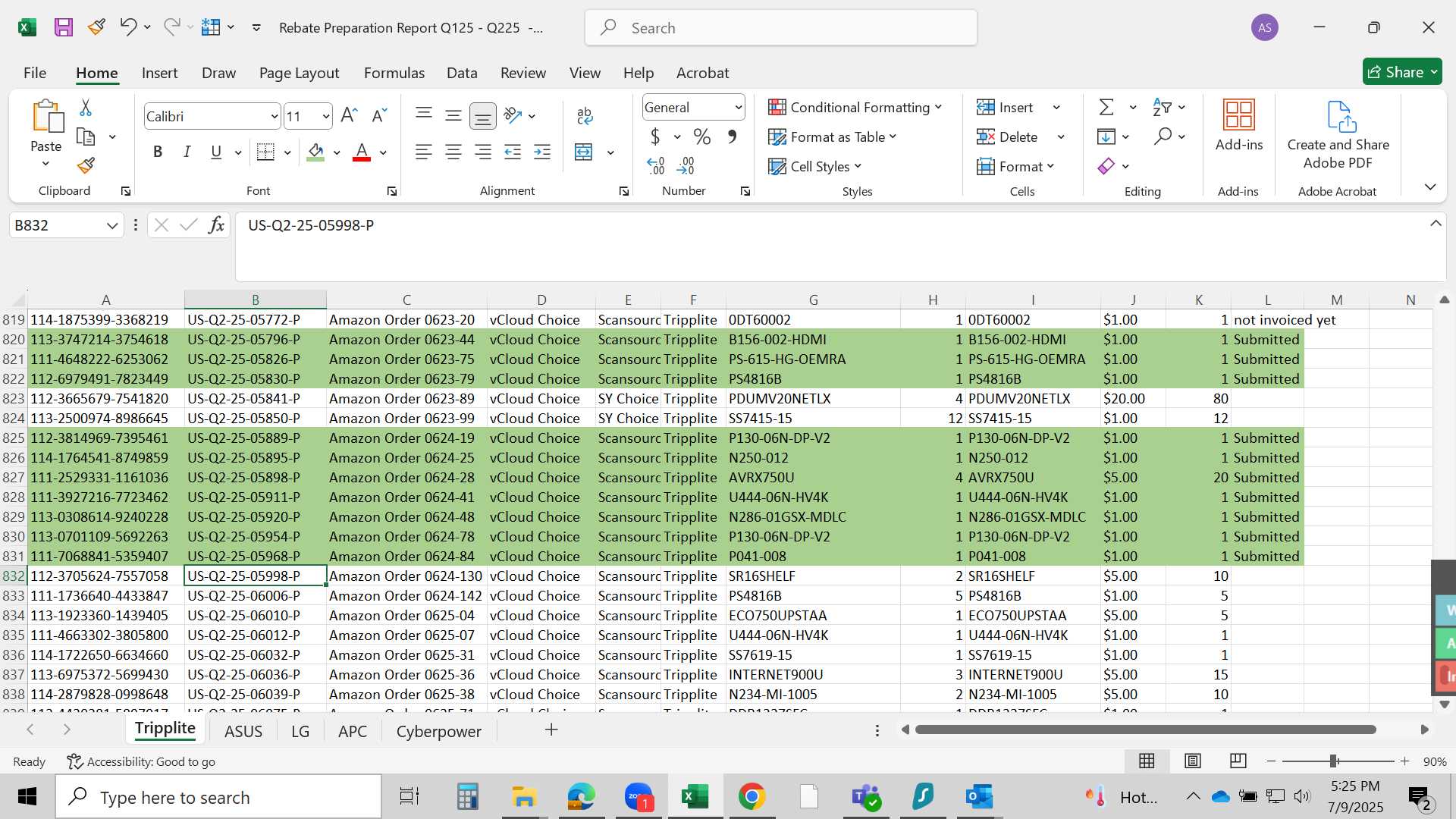Open the Cyberpower worksheet tab
This screenshot has height=819, width=1456.
pos(439,731)
